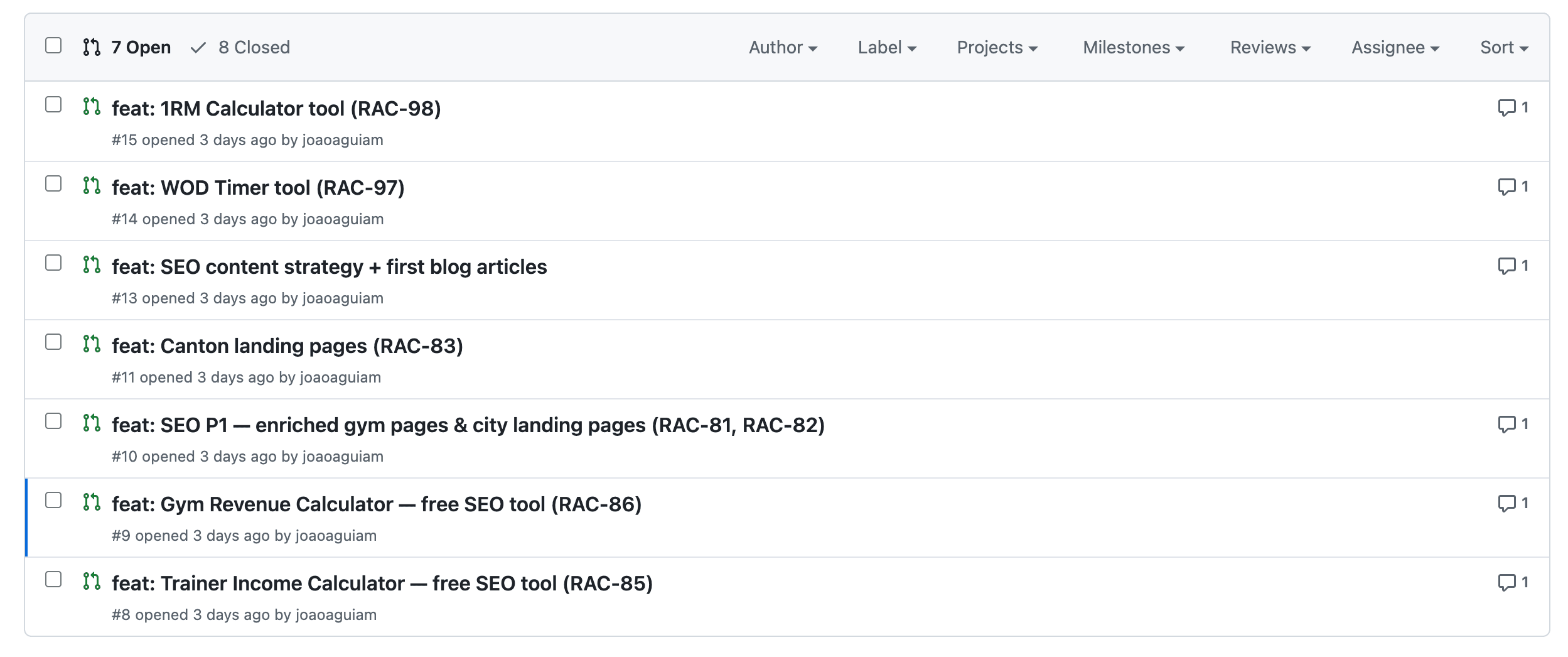Open PR 'feat: WOD Timer tool (RAC-97)'
This screenshot has width=1568, height=657.
click(x=258, y=188)
